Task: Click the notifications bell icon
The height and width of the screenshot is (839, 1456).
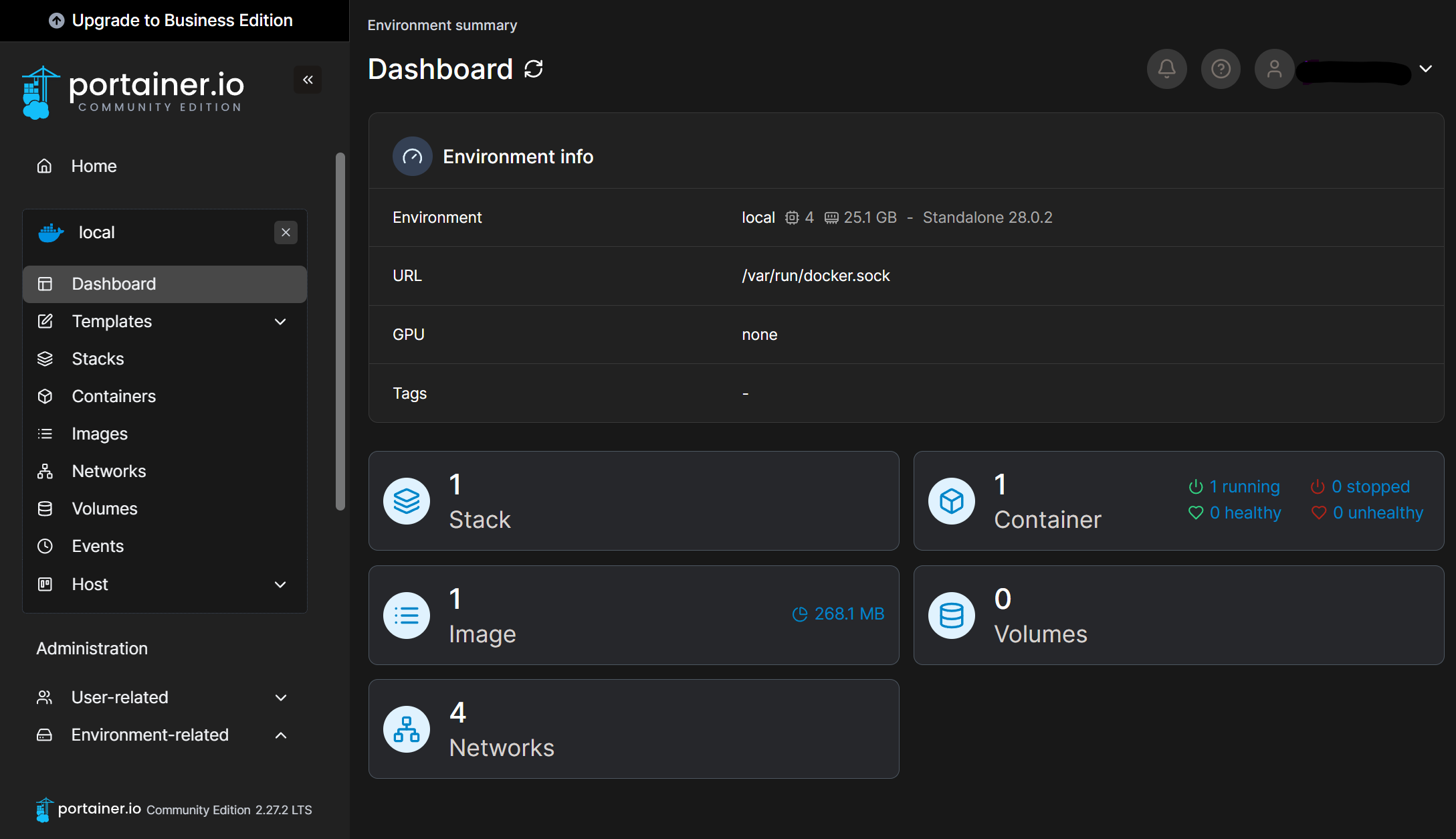Action: pyautogui.click(x=1166, y=69)
